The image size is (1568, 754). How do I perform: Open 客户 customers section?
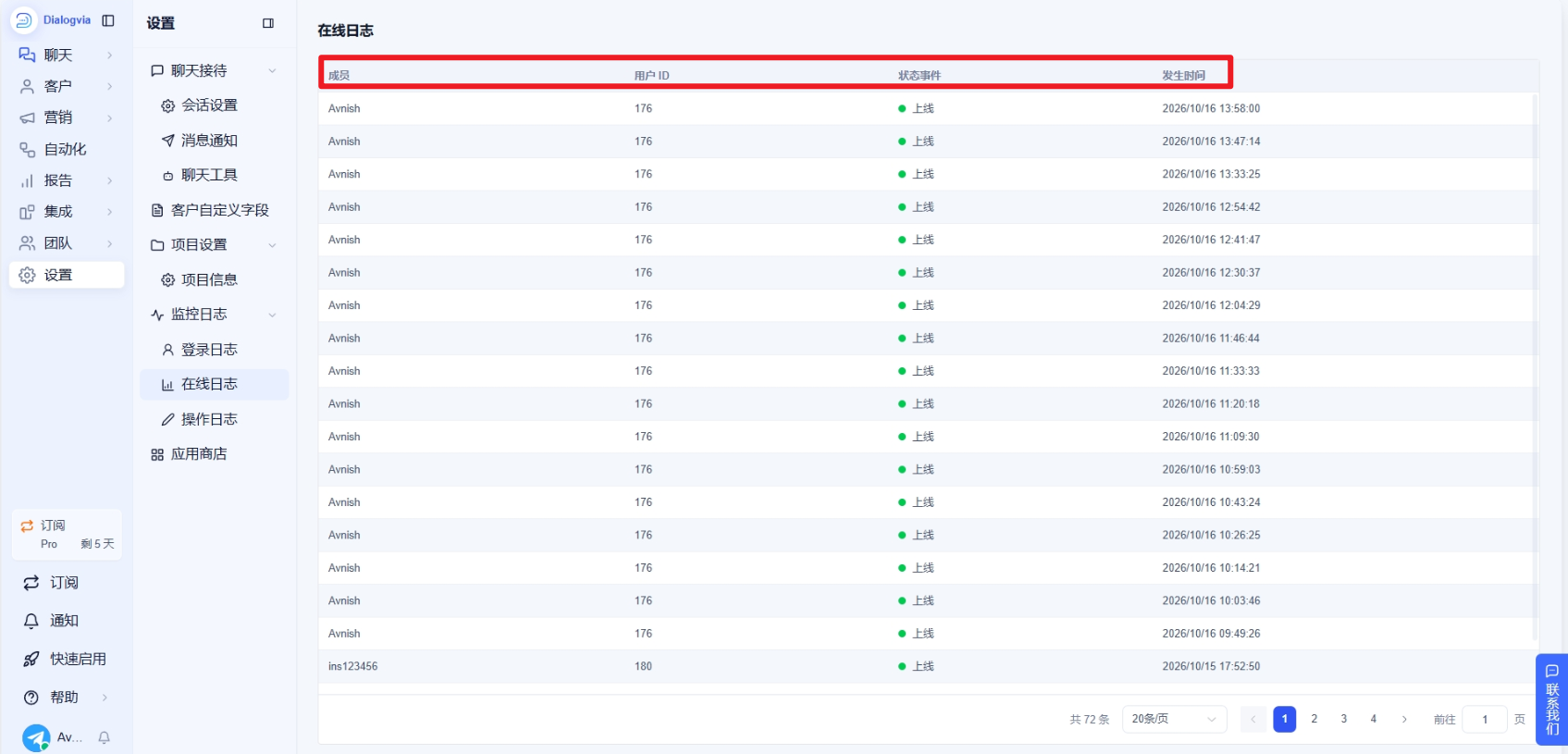[67, 86]
